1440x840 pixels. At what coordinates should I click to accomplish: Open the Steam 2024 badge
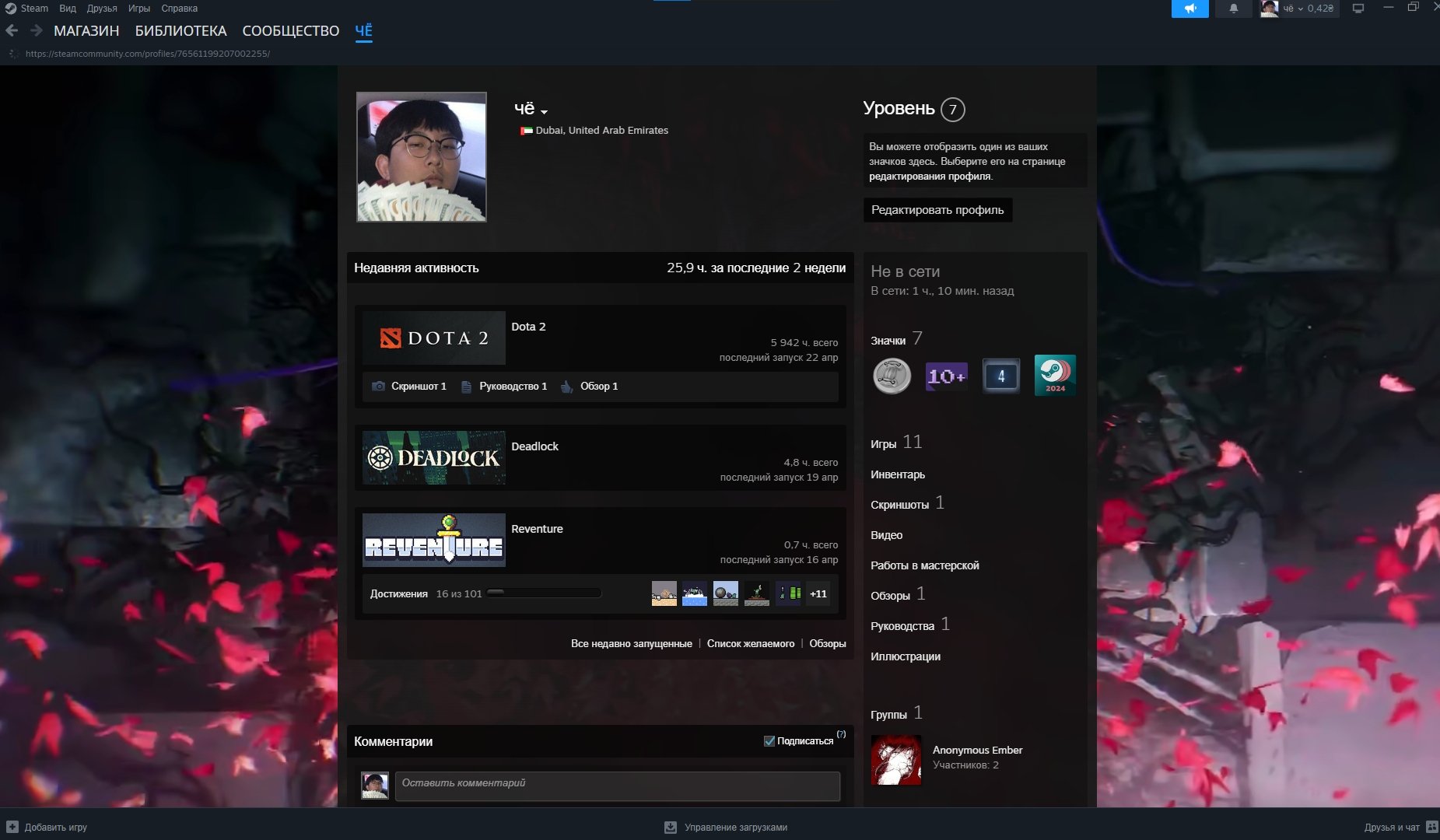coord(1055,376)
